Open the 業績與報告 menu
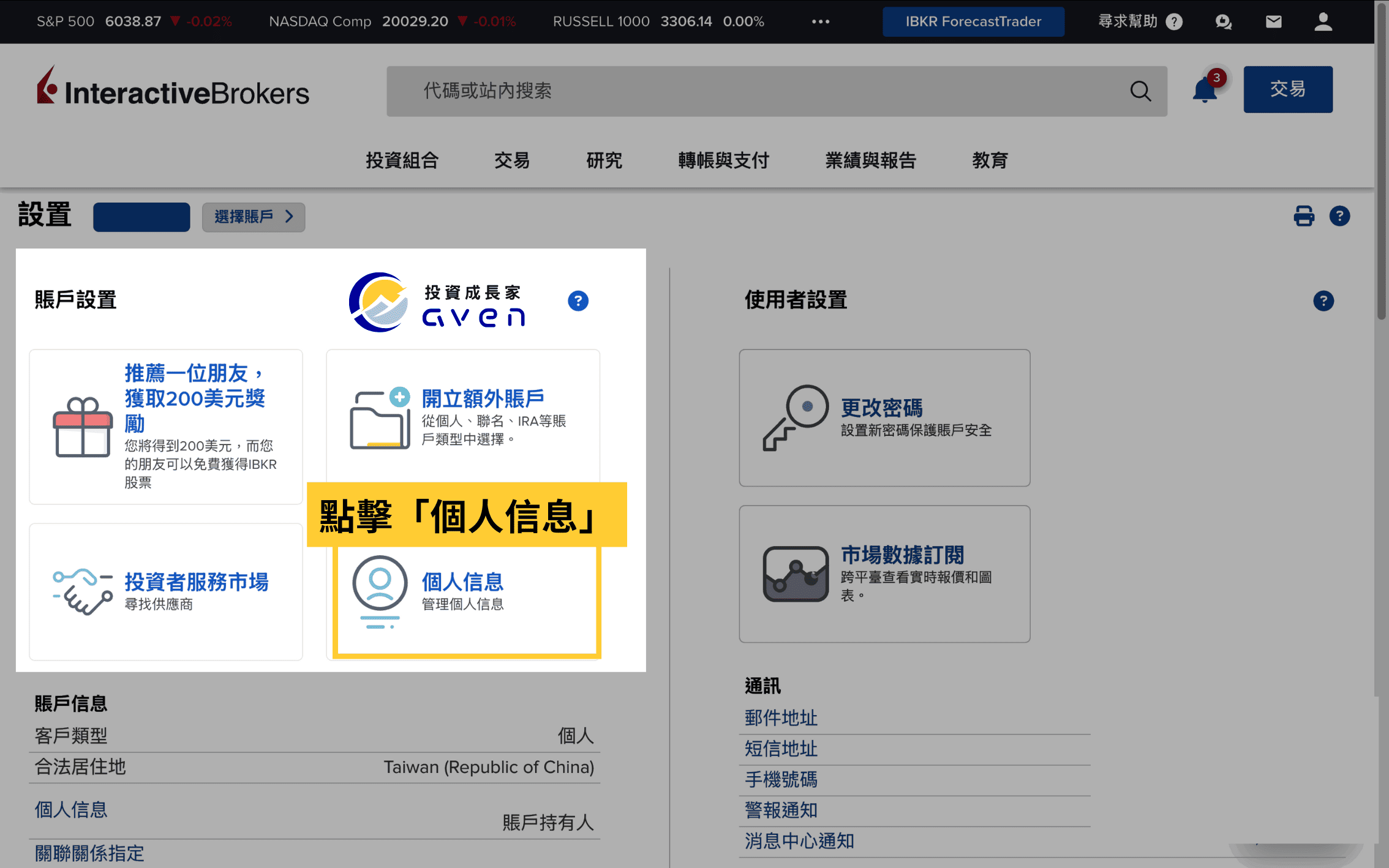The image size is (1389, 868). pos(870,160)
